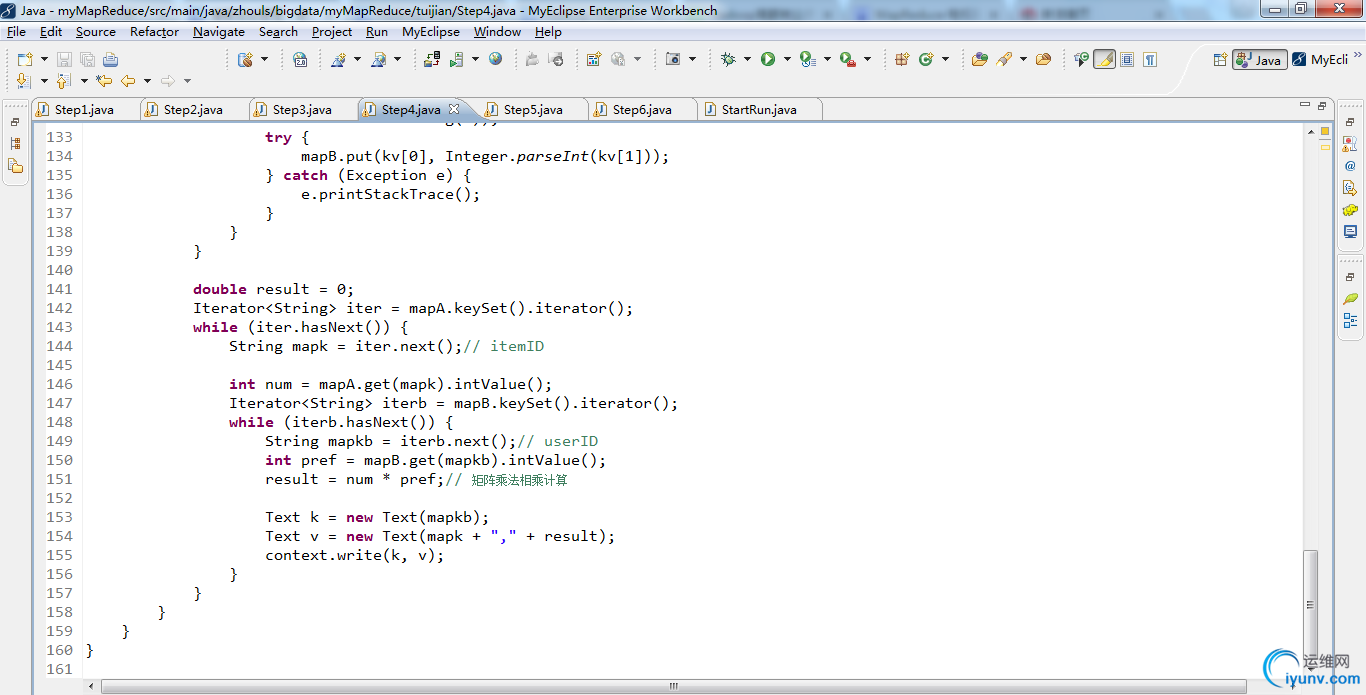Switch to the Java perspective
1366x695 pixels.
point(1259,60)
